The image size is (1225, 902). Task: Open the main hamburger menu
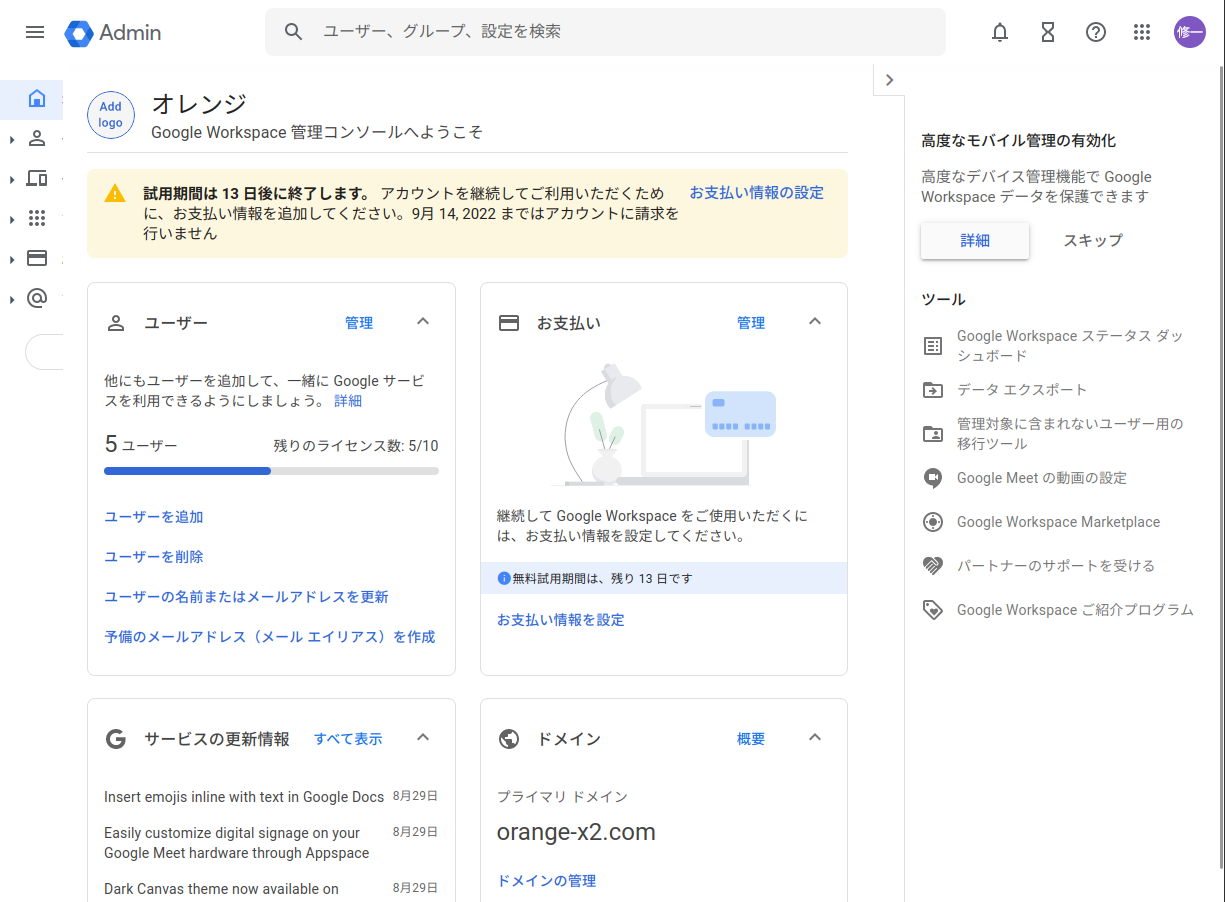(35, 32)
